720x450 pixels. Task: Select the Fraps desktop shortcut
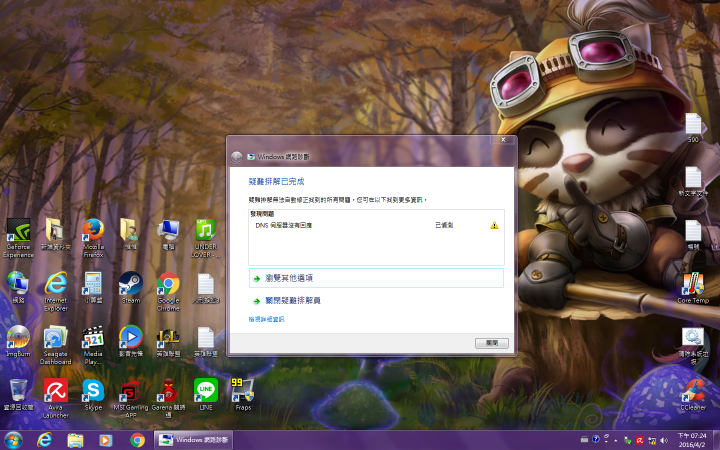(243, 394)
